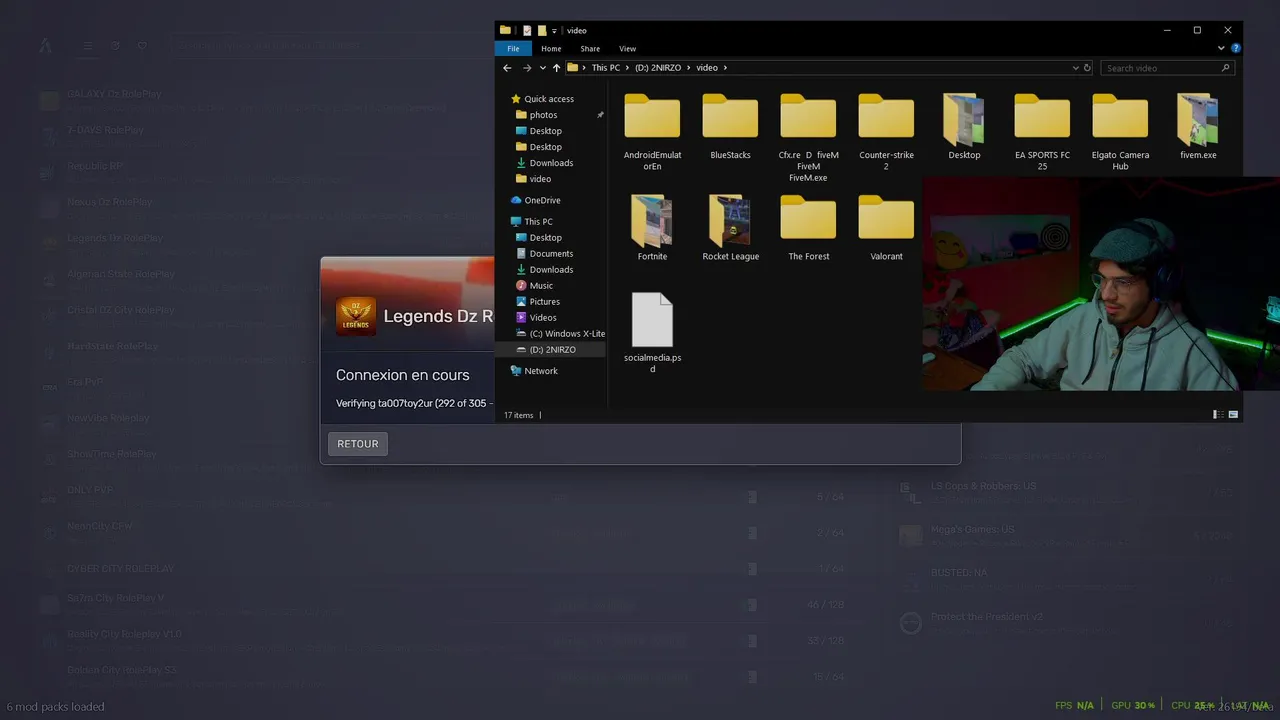
Task: Click the Explorer help icon
Action: pos(1236,48)
